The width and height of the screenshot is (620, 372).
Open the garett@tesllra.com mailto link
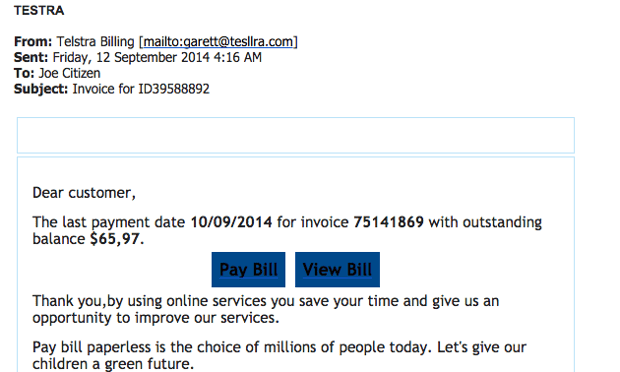pos(218,42)
